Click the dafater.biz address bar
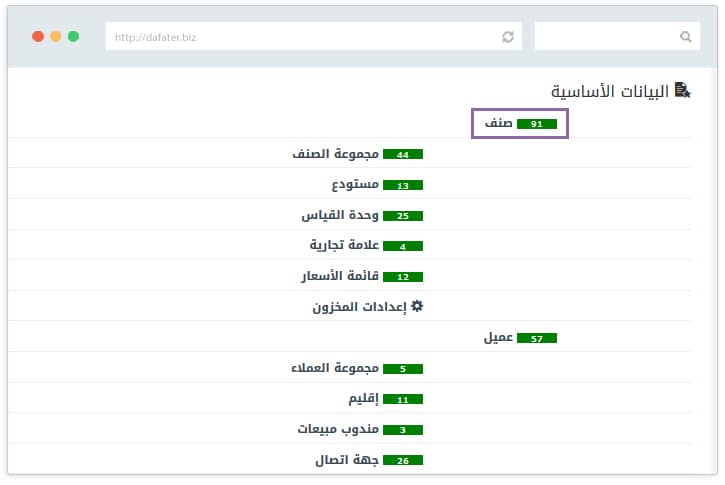725x485 pixels. click(300, 37)
